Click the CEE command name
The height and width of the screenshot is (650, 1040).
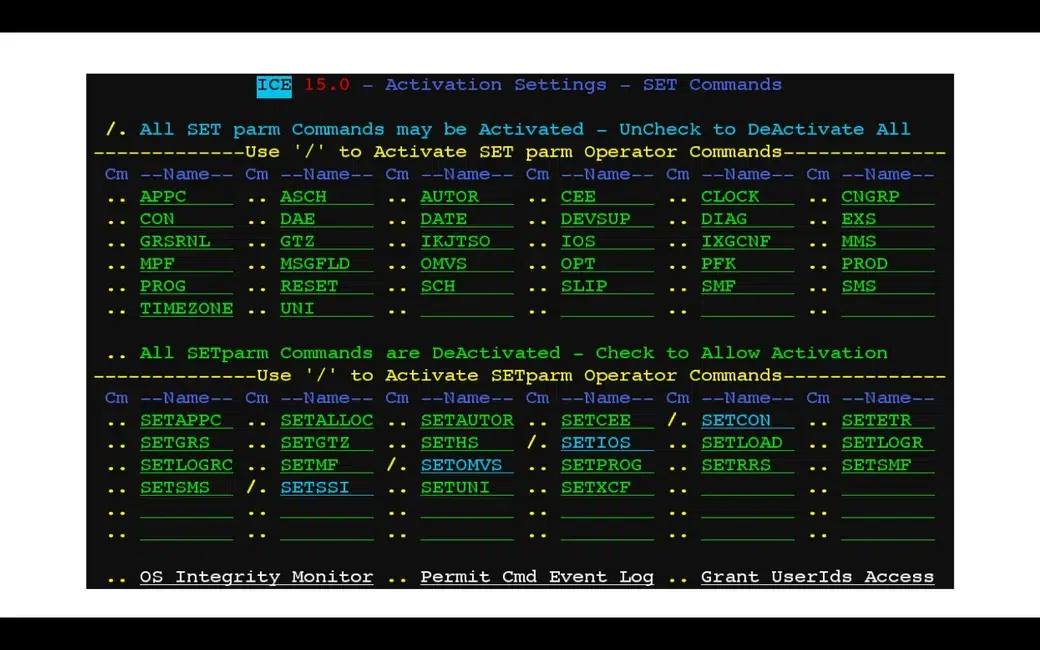click(578, 197)
